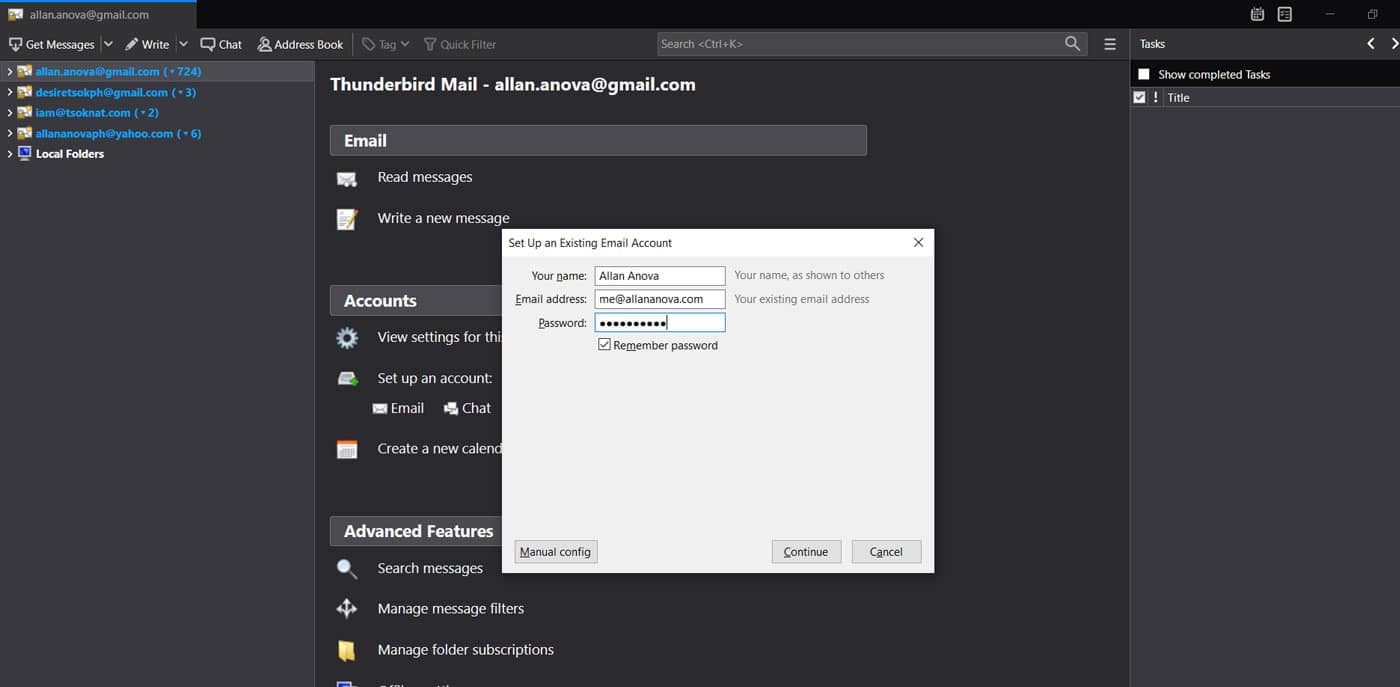
Task: Open the Get Messages dropdown arrow
Action: [108, 44]
